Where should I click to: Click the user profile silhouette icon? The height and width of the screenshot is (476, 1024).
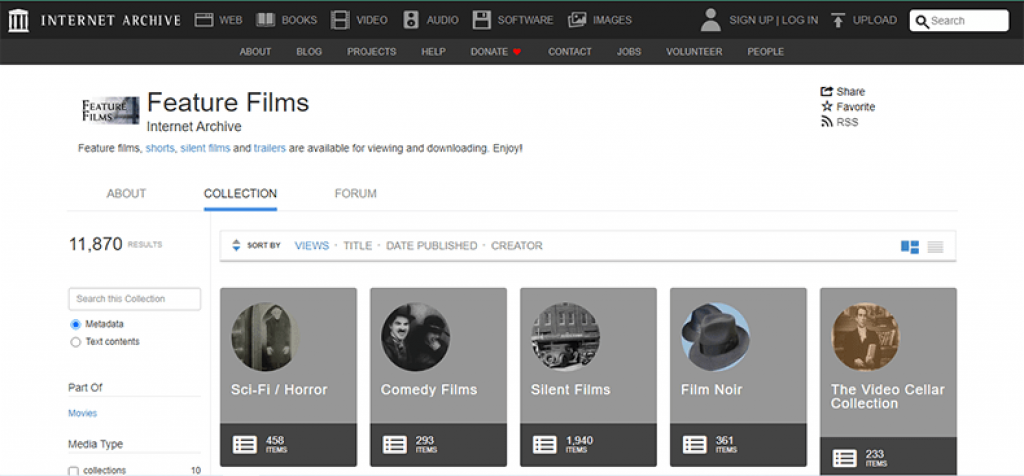711,20
